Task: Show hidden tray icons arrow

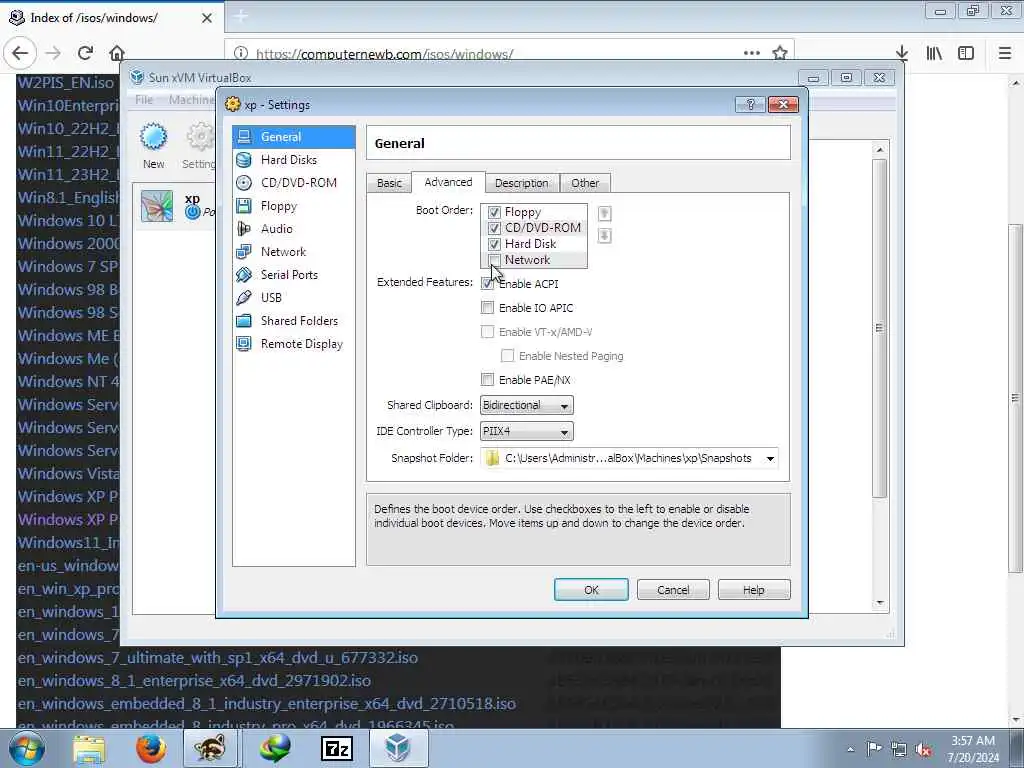Action: (850, 749)
